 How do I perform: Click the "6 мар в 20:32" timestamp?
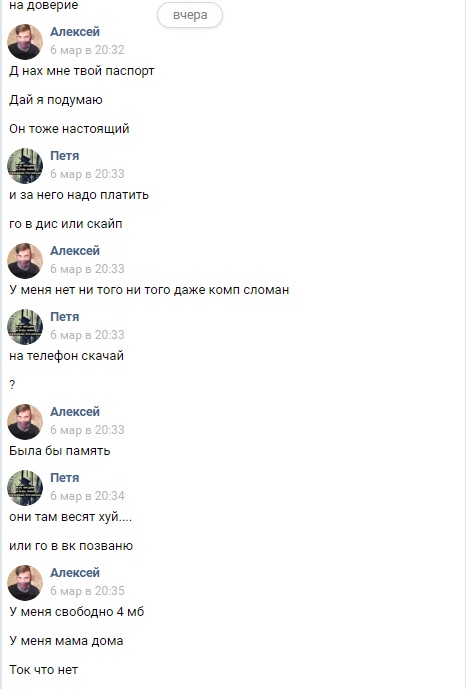(x=87, y=50)
